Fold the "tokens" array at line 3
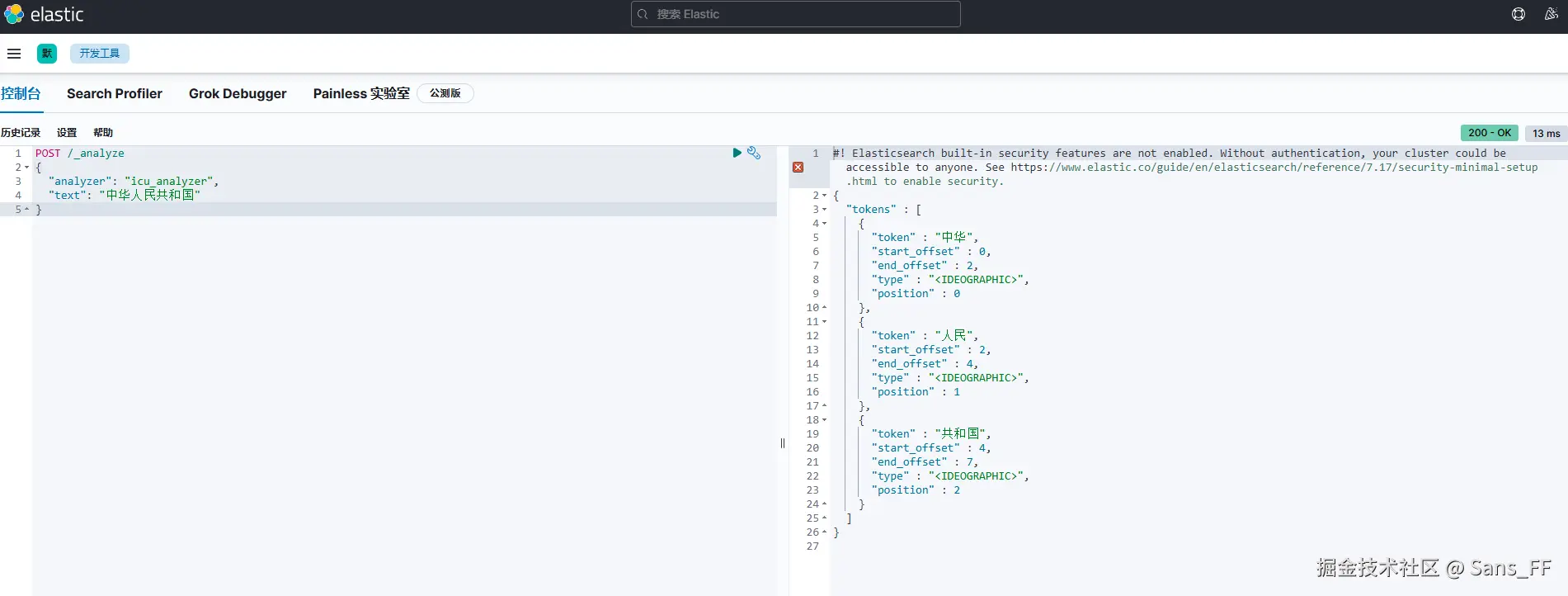 824,210
